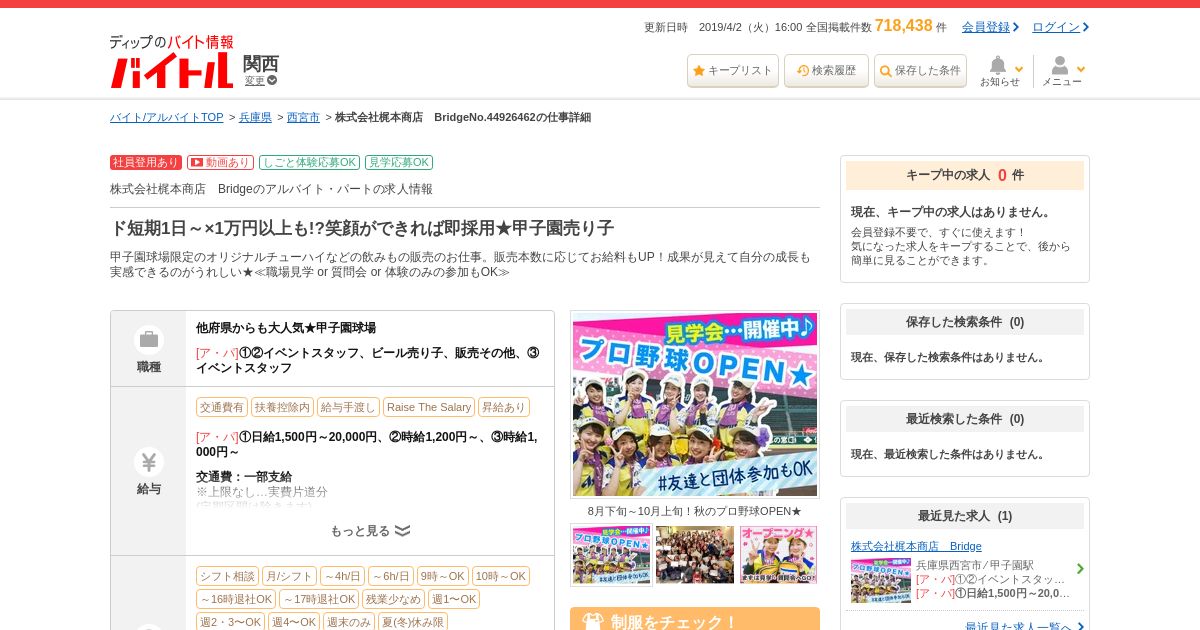Click the 保存した検索条件 (0) header
Image resolution: width=1200 pixels, height=630 pixels.
pos(965,322)
